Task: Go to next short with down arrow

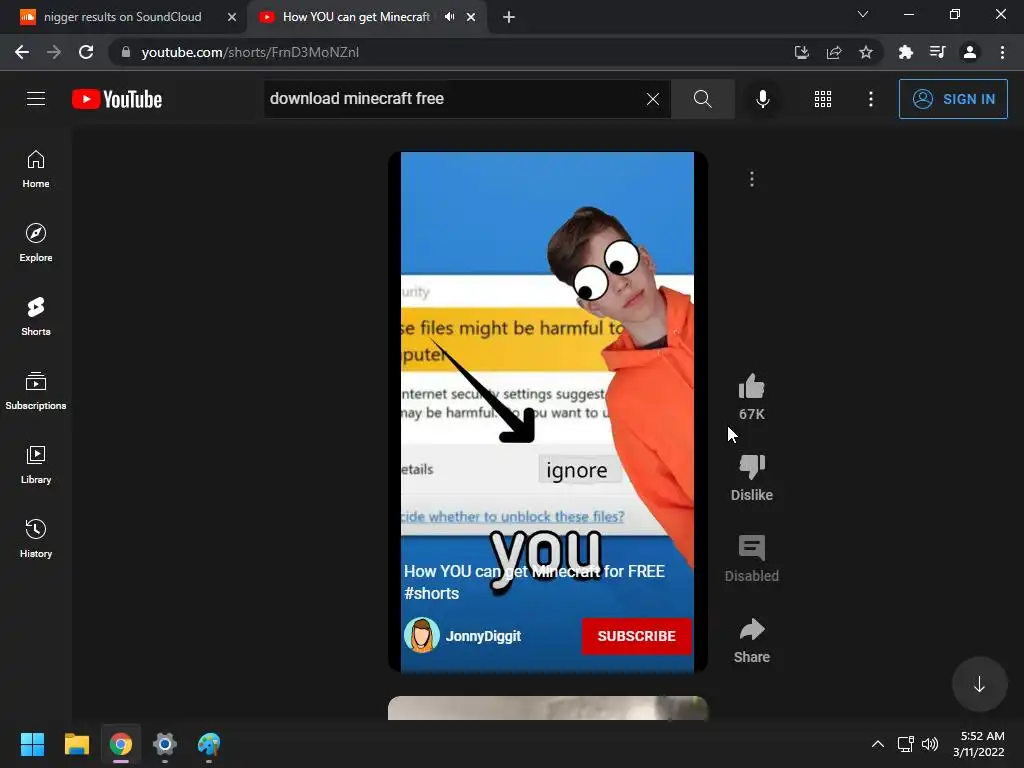Action: [x=979, y=684]
